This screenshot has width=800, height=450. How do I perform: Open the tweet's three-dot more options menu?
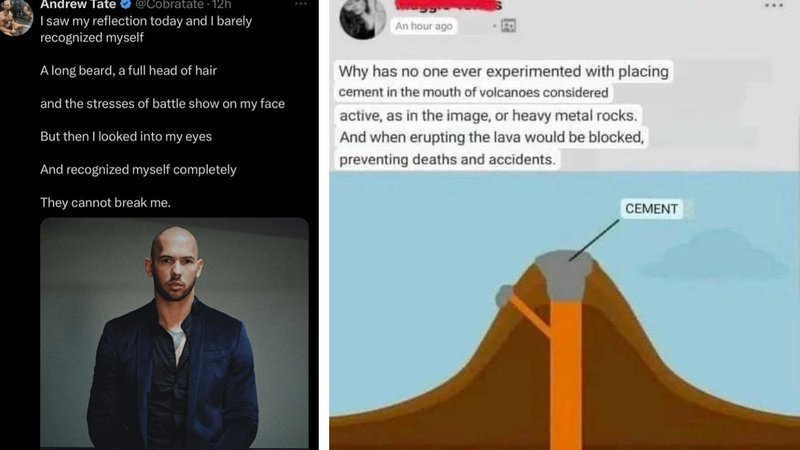pyautogui.click(x=301, y=4)
